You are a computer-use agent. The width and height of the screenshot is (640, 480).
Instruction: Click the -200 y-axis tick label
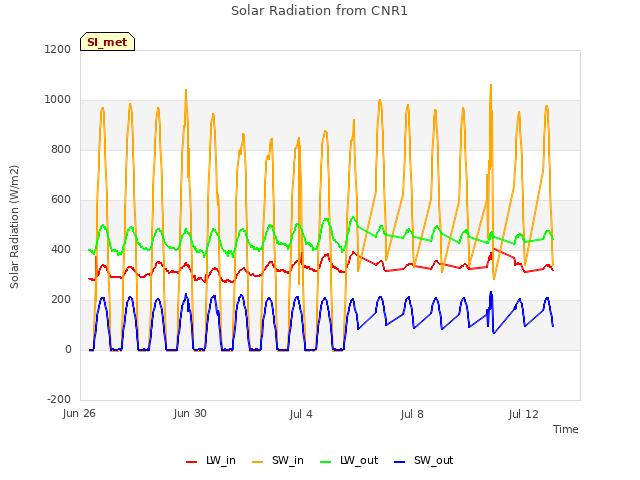[x=59, y=399]
